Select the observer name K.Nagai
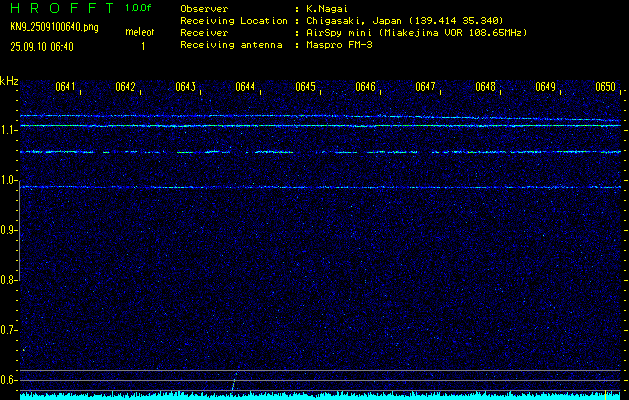The width and height of the screenshot is (629, 400). (x=327, y=8)
